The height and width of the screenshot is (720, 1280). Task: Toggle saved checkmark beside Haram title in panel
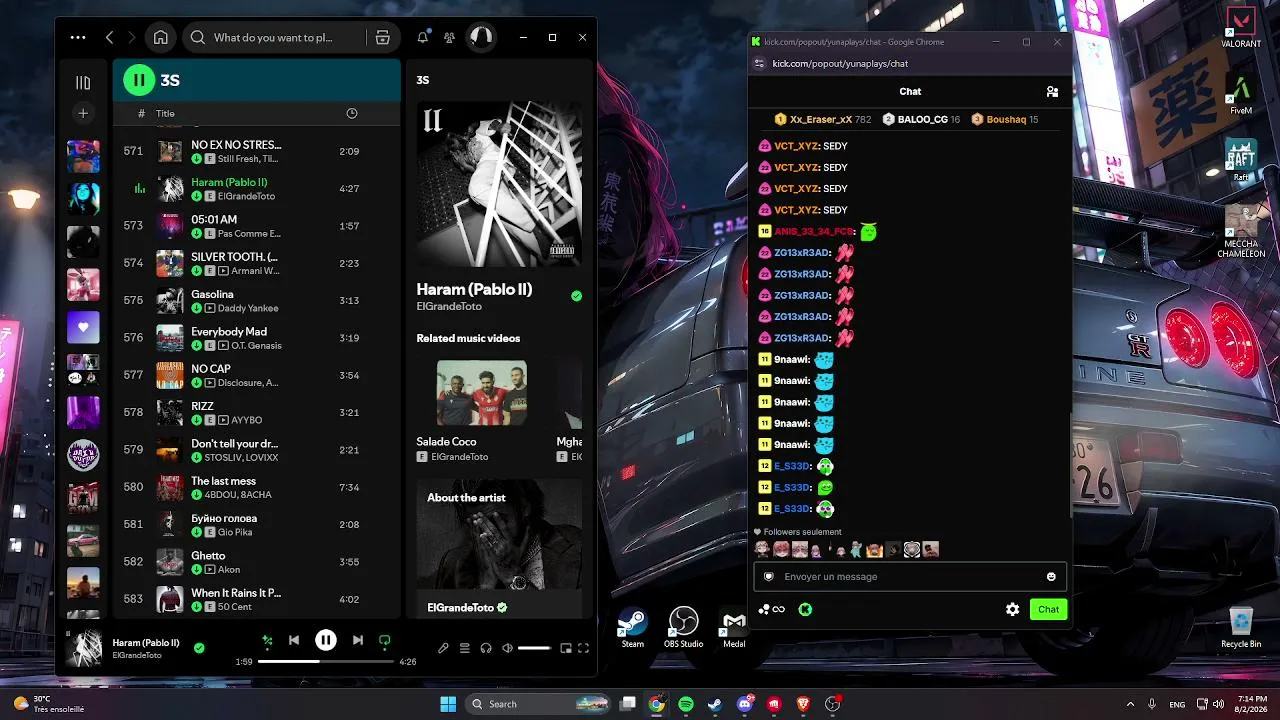(576, 296)
